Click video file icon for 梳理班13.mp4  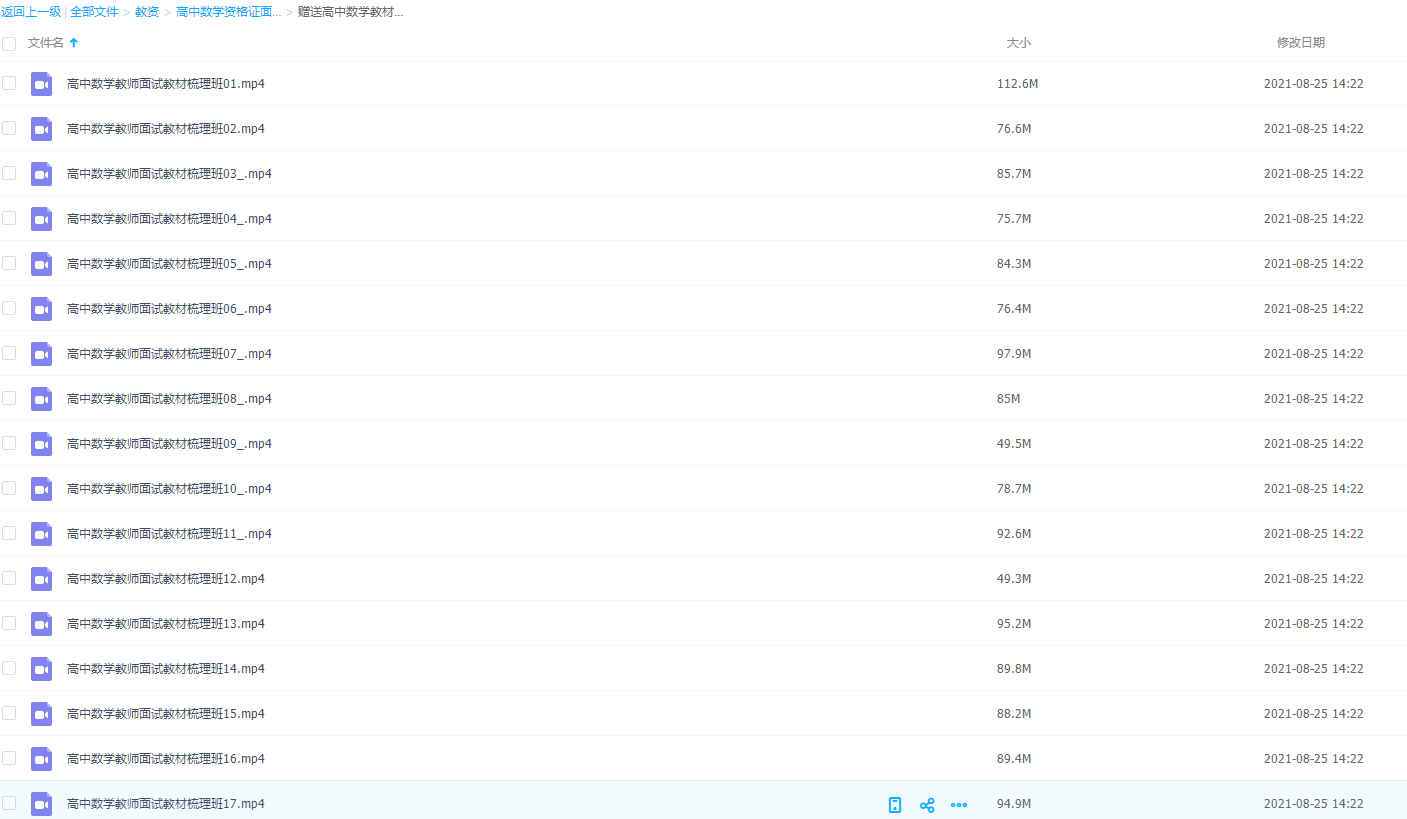point(41,624)
